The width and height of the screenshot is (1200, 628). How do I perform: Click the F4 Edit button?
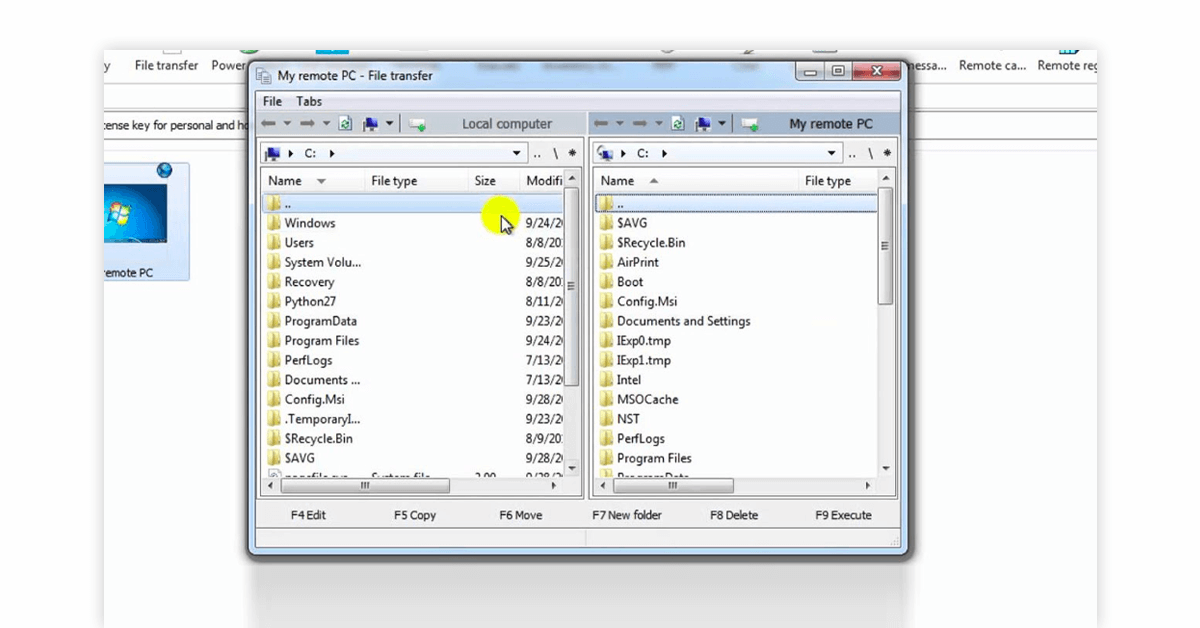point(308,515)
